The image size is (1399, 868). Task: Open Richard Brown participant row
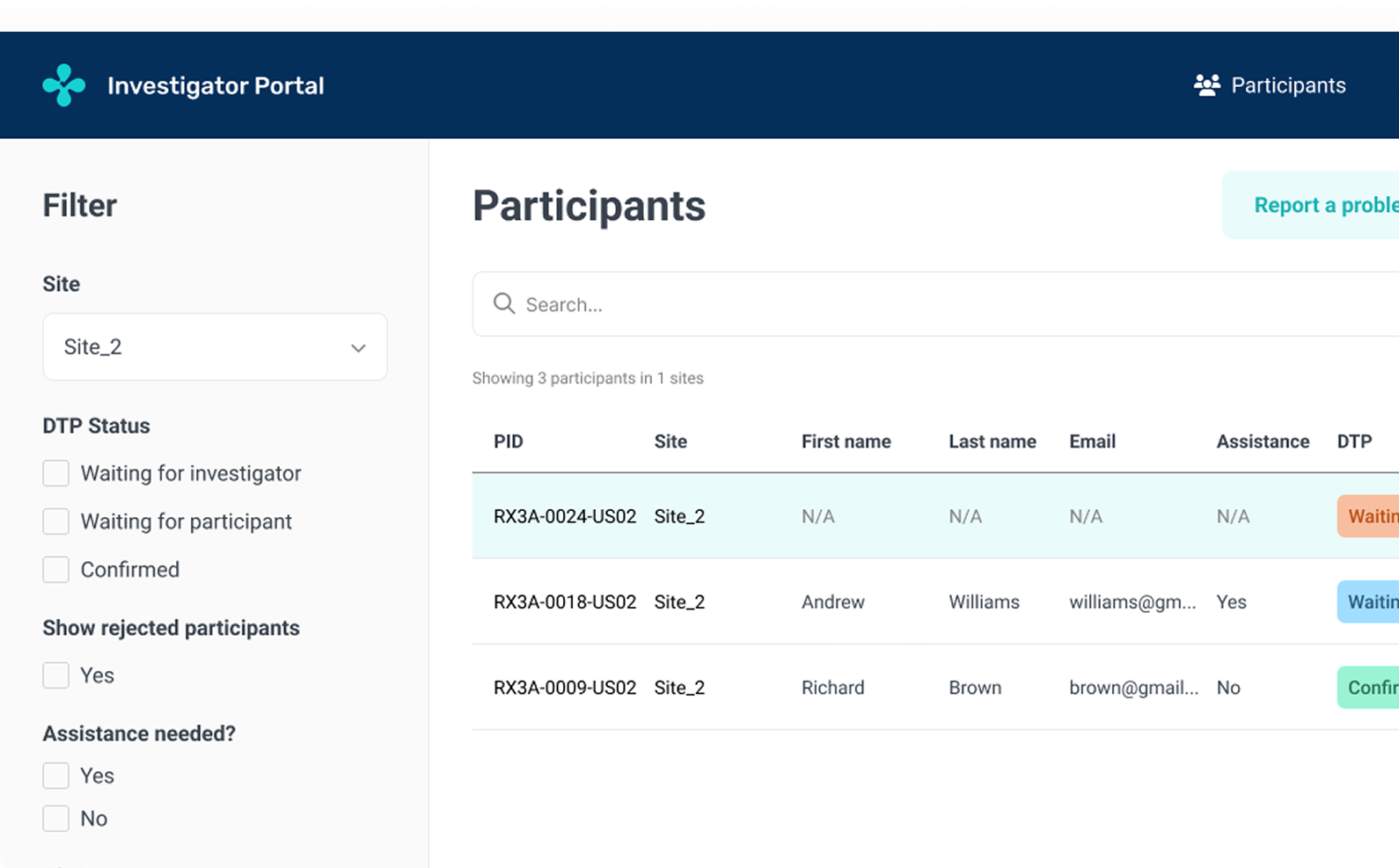935,687
